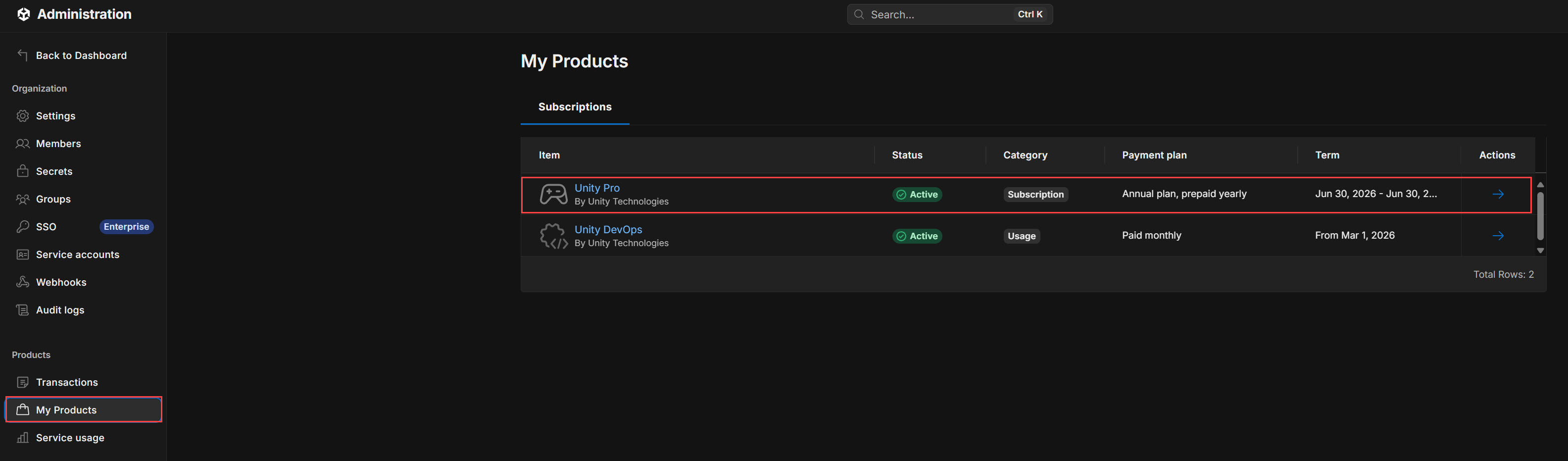
Task: Click the Enterprise badge next to SSO
Action: [x=127, y=227]
